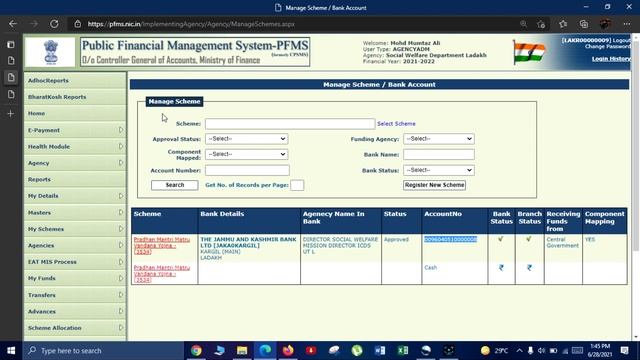Expand the My Schemes submenu arrow

pyautogui.click(x=121, y=229)
